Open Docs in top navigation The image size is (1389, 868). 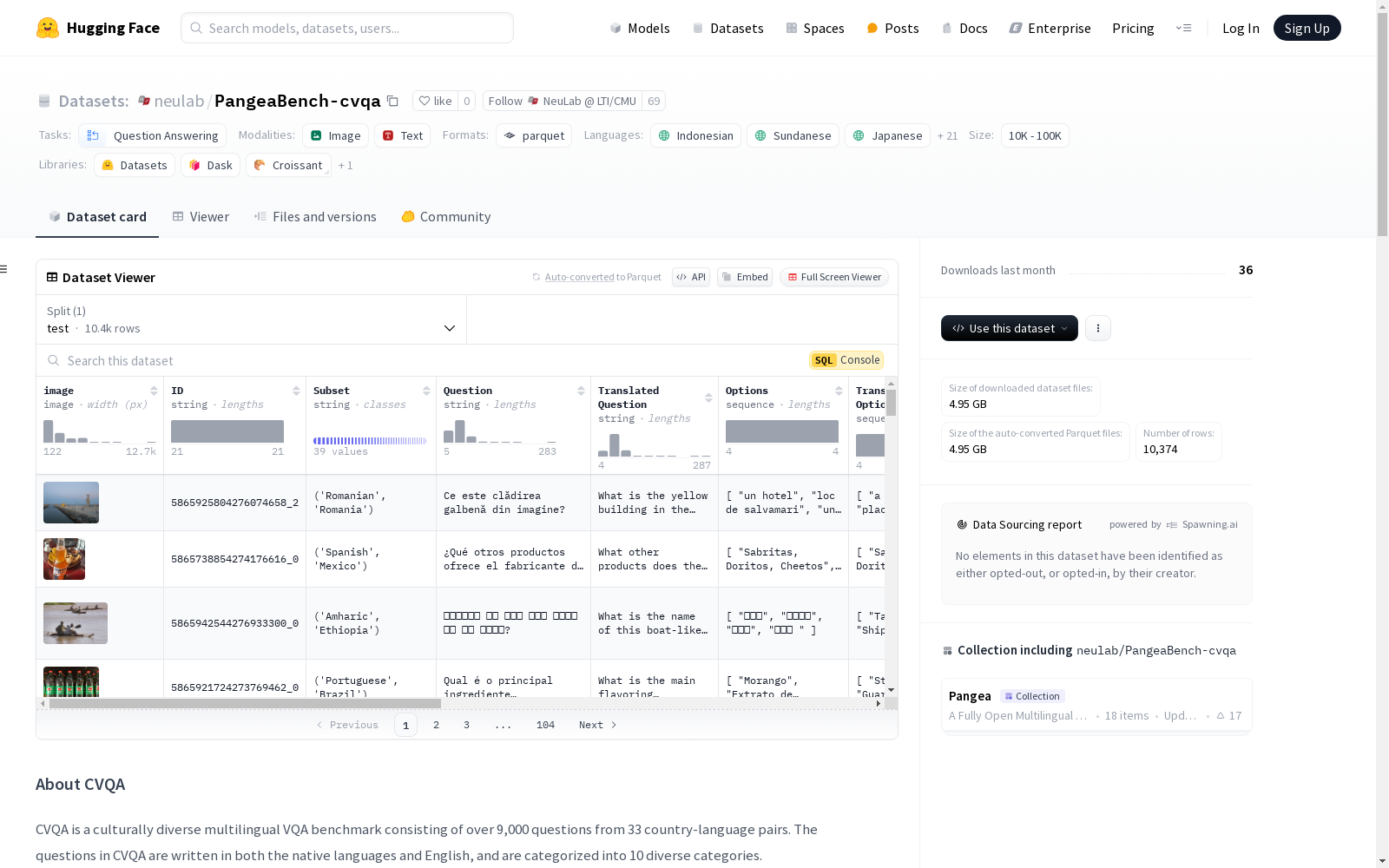click(x=964, y=28)
